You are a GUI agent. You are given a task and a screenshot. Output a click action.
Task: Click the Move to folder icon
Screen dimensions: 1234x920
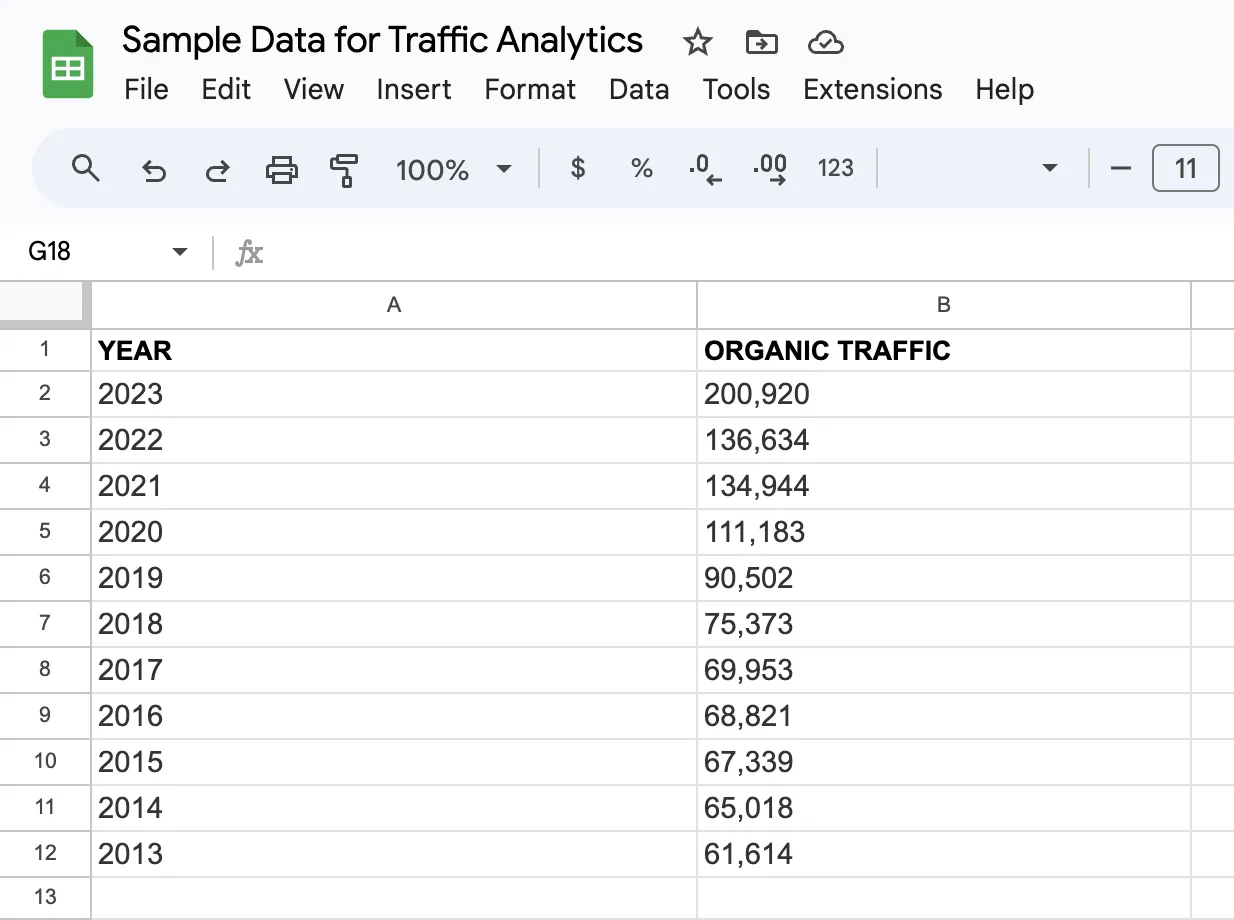tap(762, 42)
